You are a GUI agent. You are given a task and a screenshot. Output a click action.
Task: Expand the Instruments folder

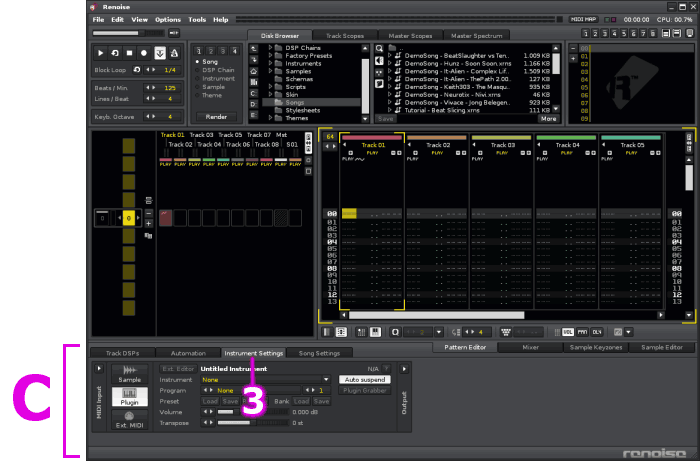(x=270, y=63)
